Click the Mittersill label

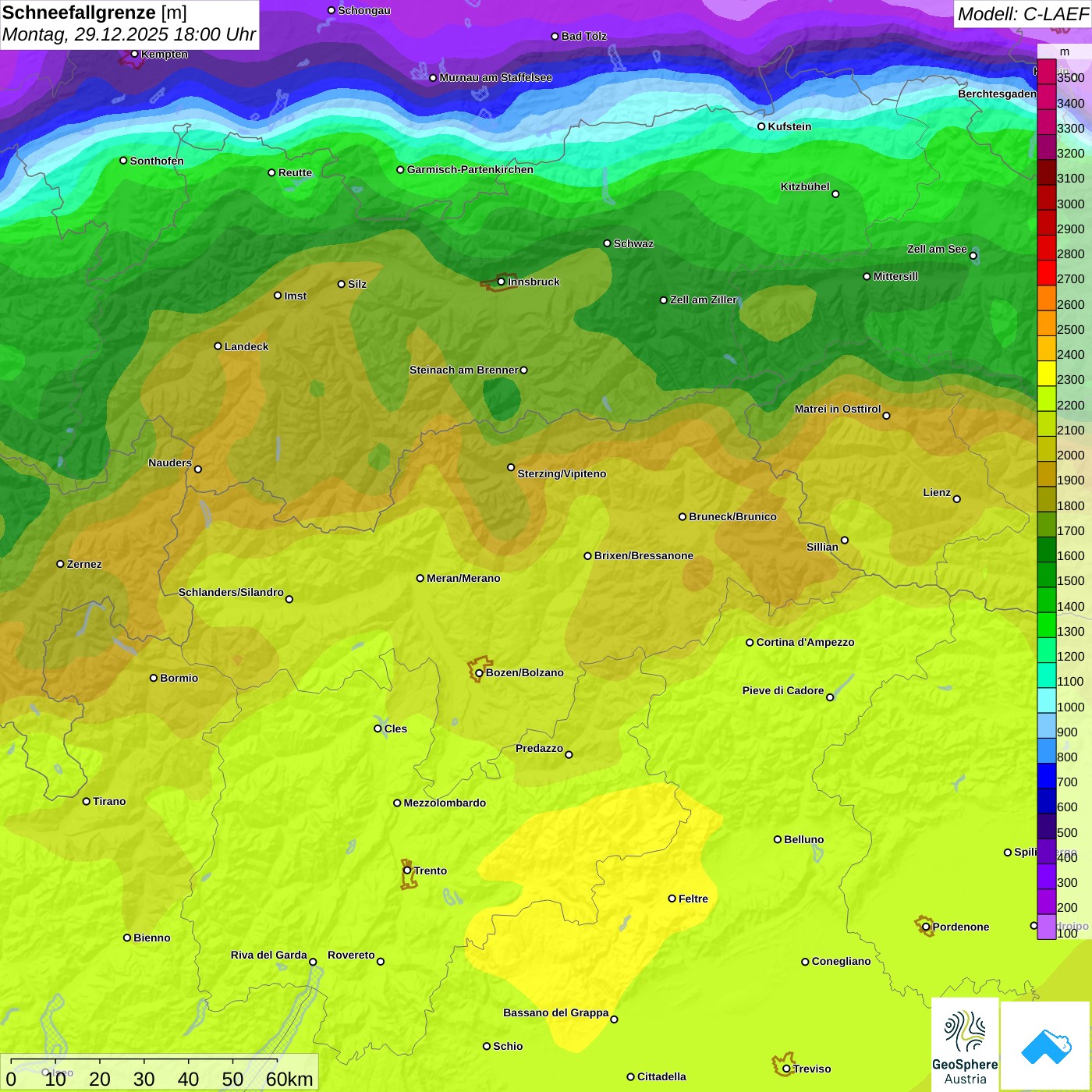(x=895, y=276)
